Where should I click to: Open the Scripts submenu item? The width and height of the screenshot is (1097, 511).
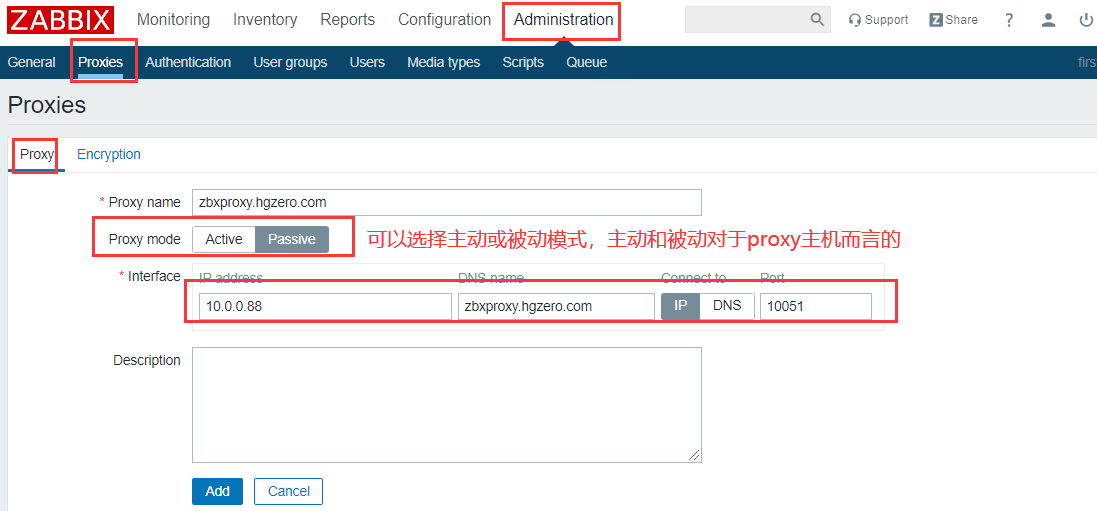[x=523, y=62]
